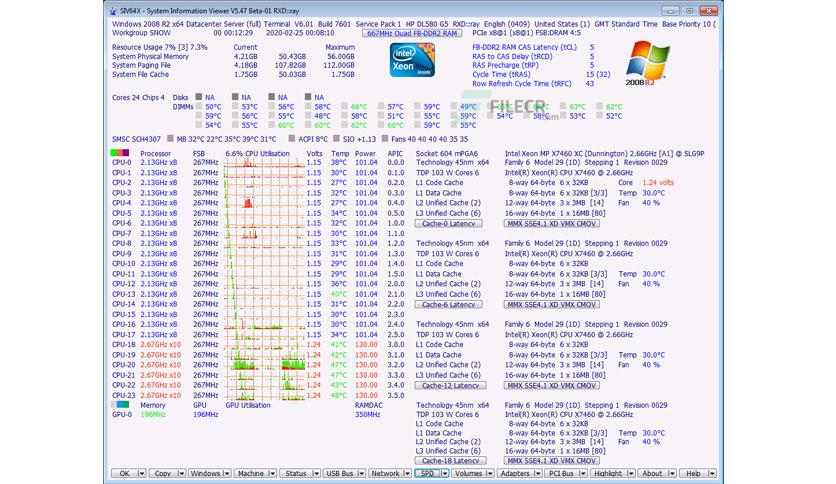Select the CPU-0 row label

(122, 163)
